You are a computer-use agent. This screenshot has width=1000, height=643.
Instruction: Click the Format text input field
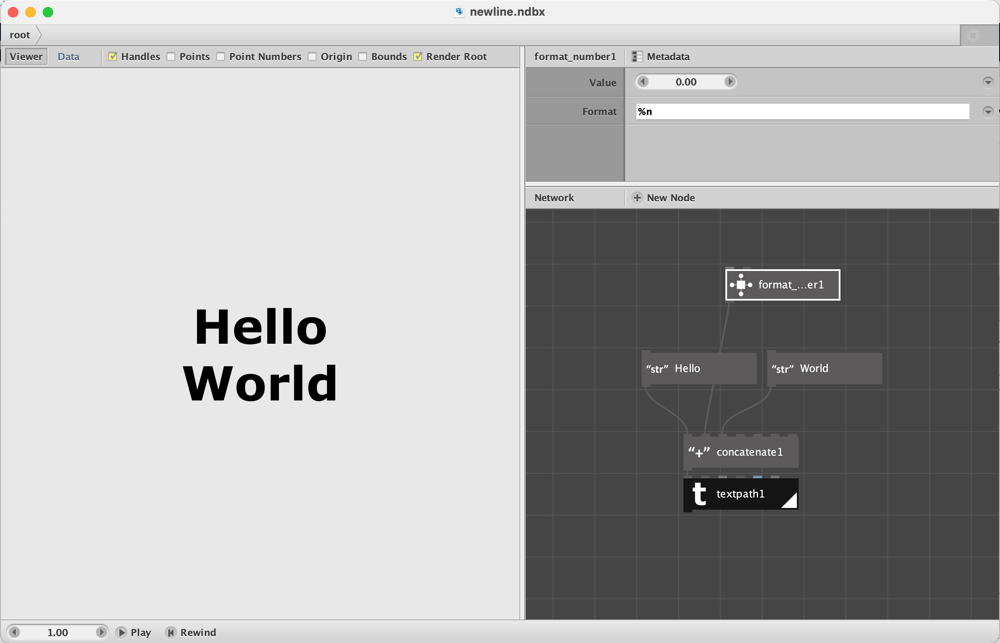[x=802, y=112]
